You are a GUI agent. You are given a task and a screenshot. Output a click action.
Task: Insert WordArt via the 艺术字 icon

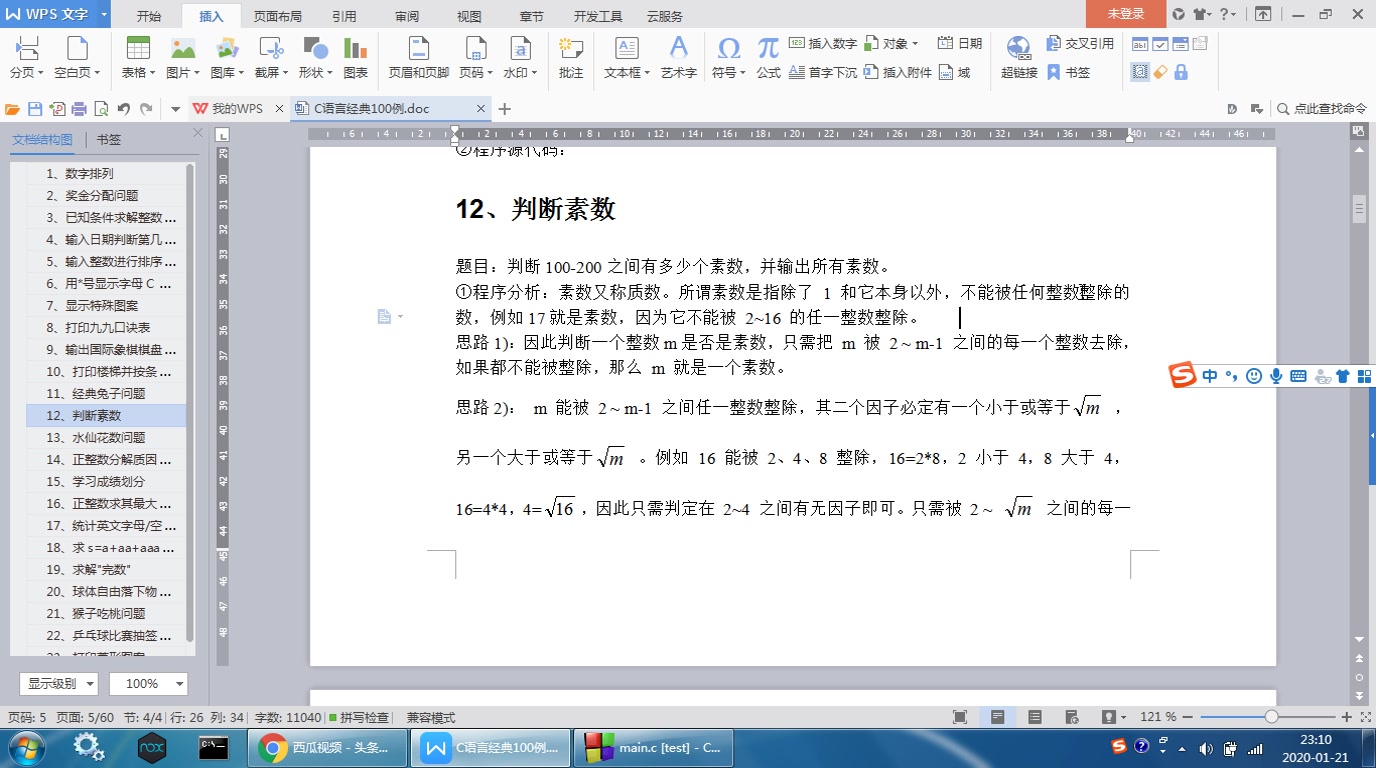[x=678, y=55]
